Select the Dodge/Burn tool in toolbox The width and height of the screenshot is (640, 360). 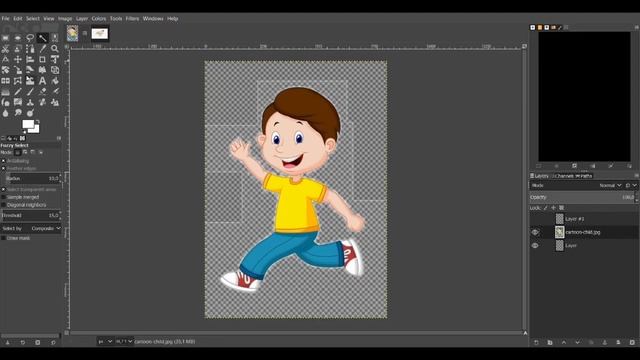tap(30, 113)
